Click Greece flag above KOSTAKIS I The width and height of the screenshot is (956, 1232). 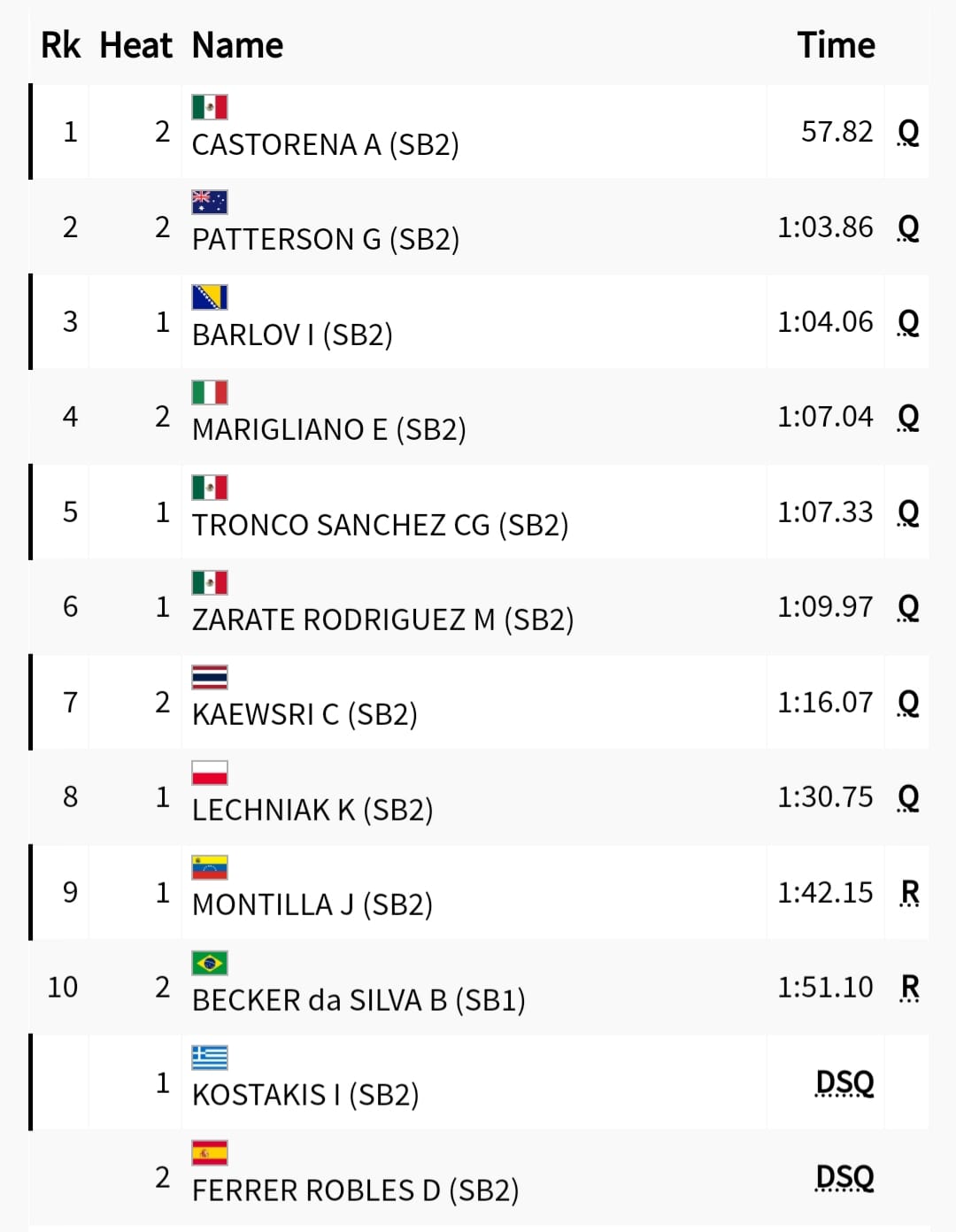click(210, 1058)
